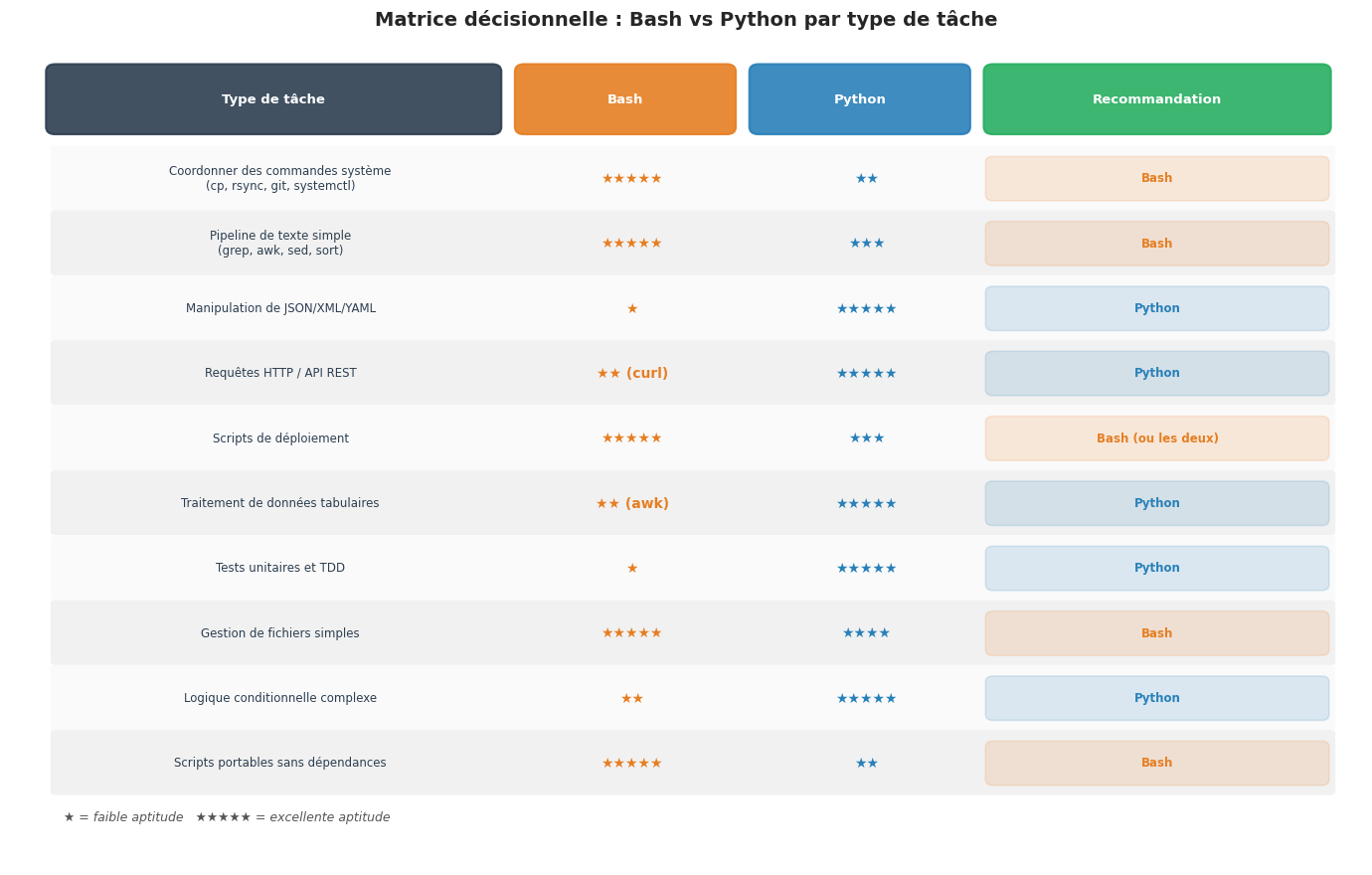Select the 'Manipulation de JSON/XML/YAML' label
Image resolution: width=1372 pixels, height=875 pixels.
click(x=280, y=309)
